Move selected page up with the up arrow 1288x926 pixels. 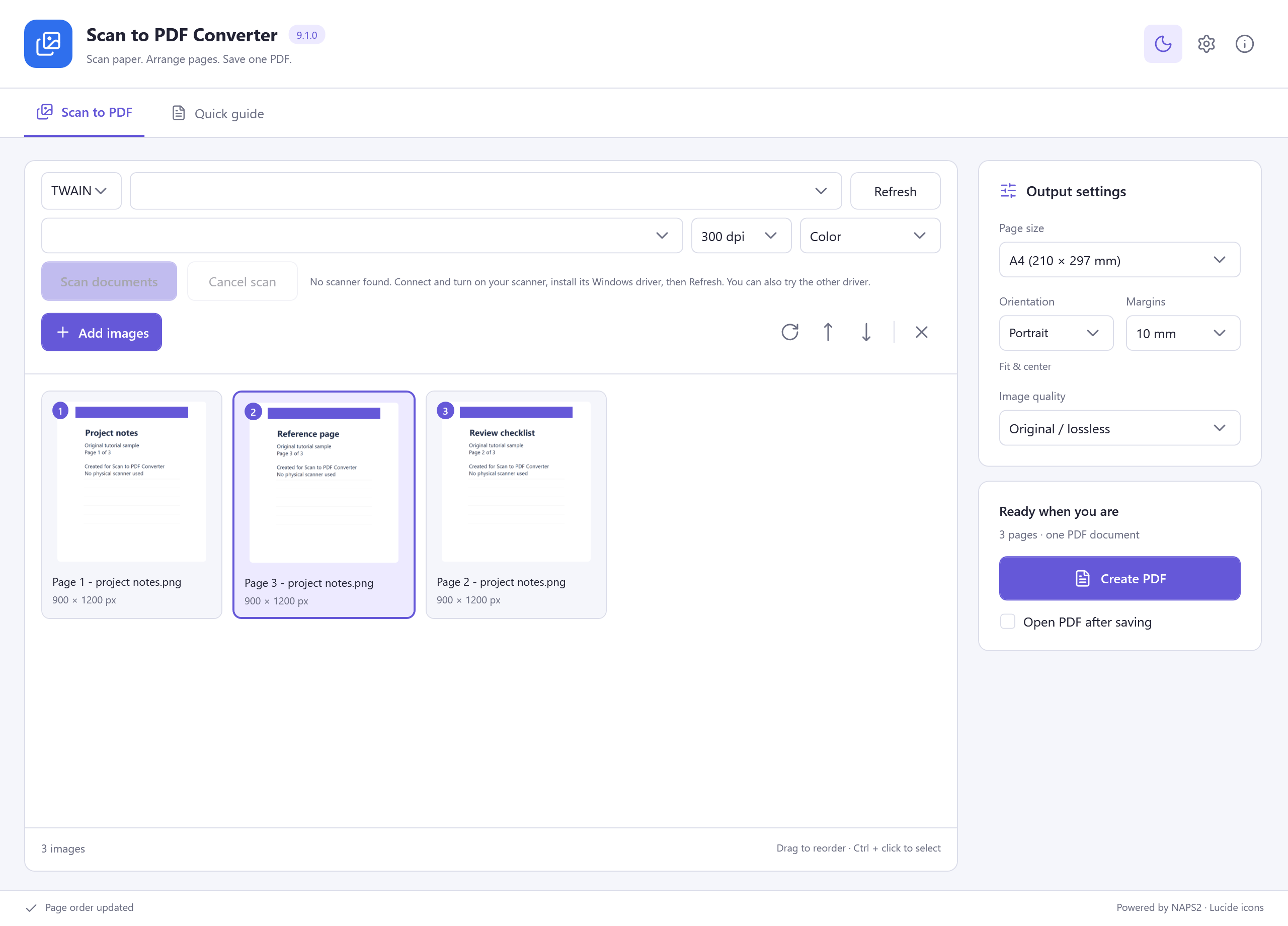point(828,332)
